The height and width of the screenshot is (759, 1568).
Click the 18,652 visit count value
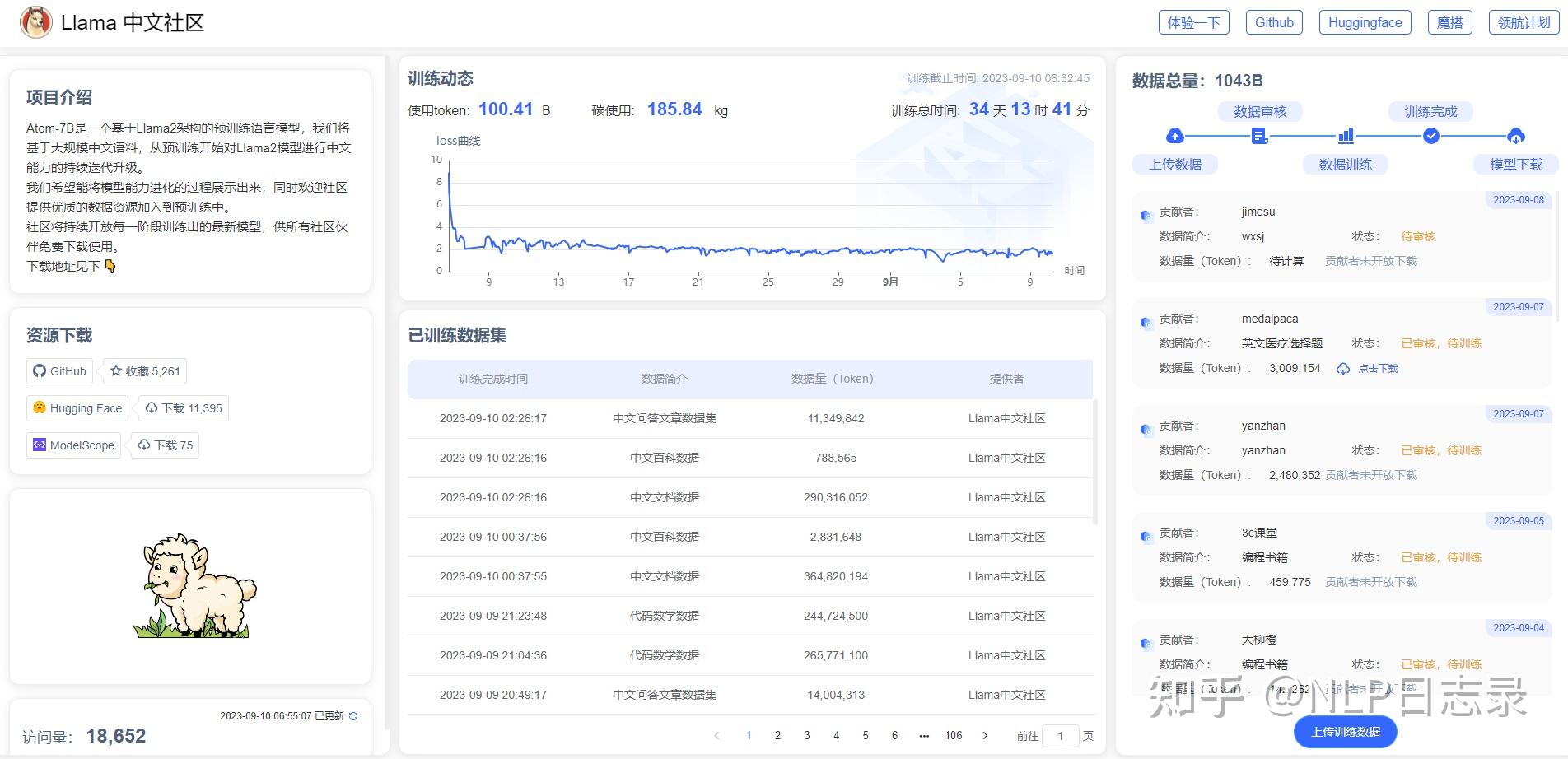pos(116,736)
